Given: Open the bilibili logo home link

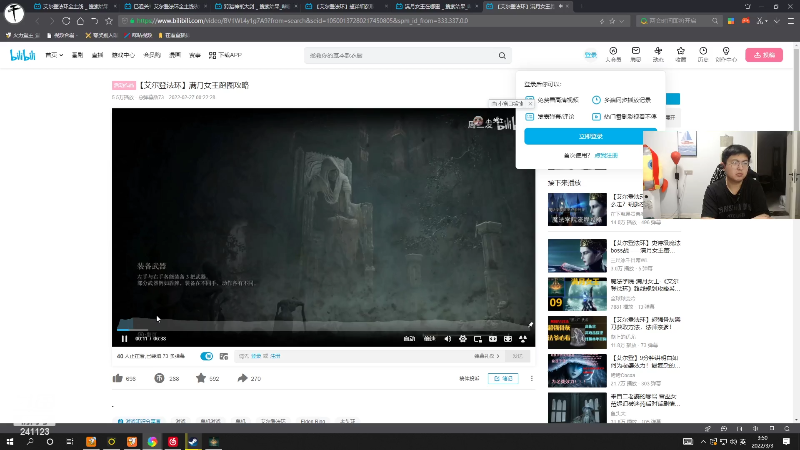Looking at the screenshot, I should (x=23, y=55).
